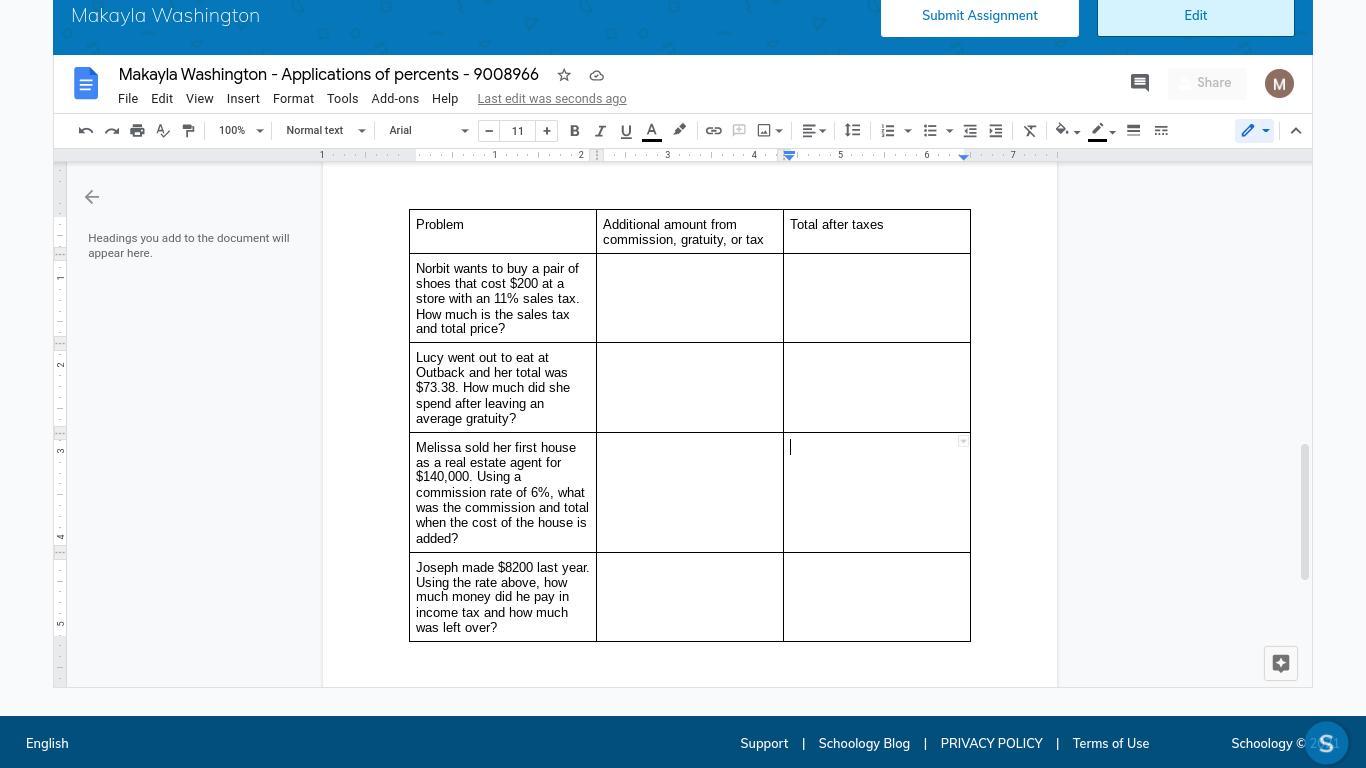The image size is (1366, 768).
Task: Open the 'Last edit was seconds ago' link
Action: pos(552,99)
